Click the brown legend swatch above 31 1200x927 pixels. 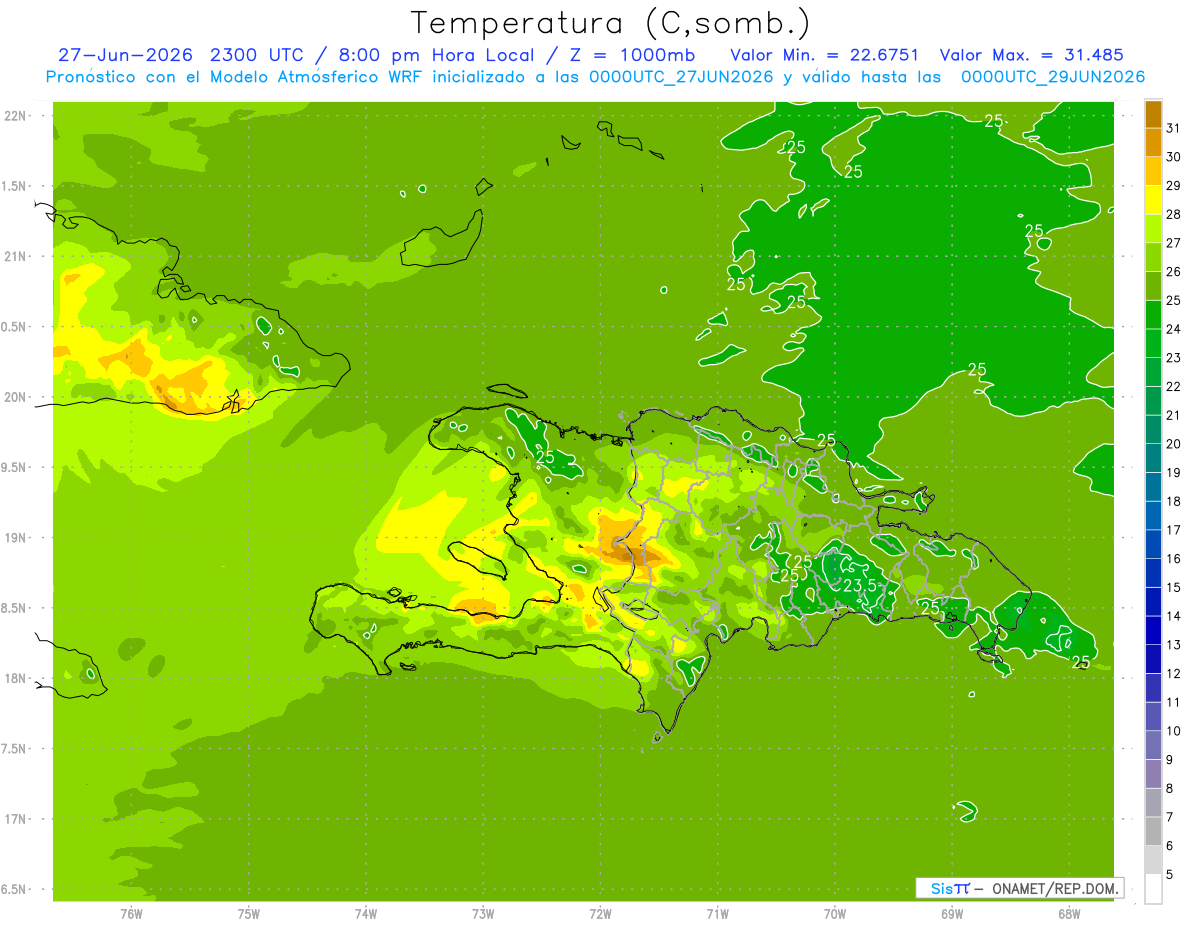[x=1153, y=113]
